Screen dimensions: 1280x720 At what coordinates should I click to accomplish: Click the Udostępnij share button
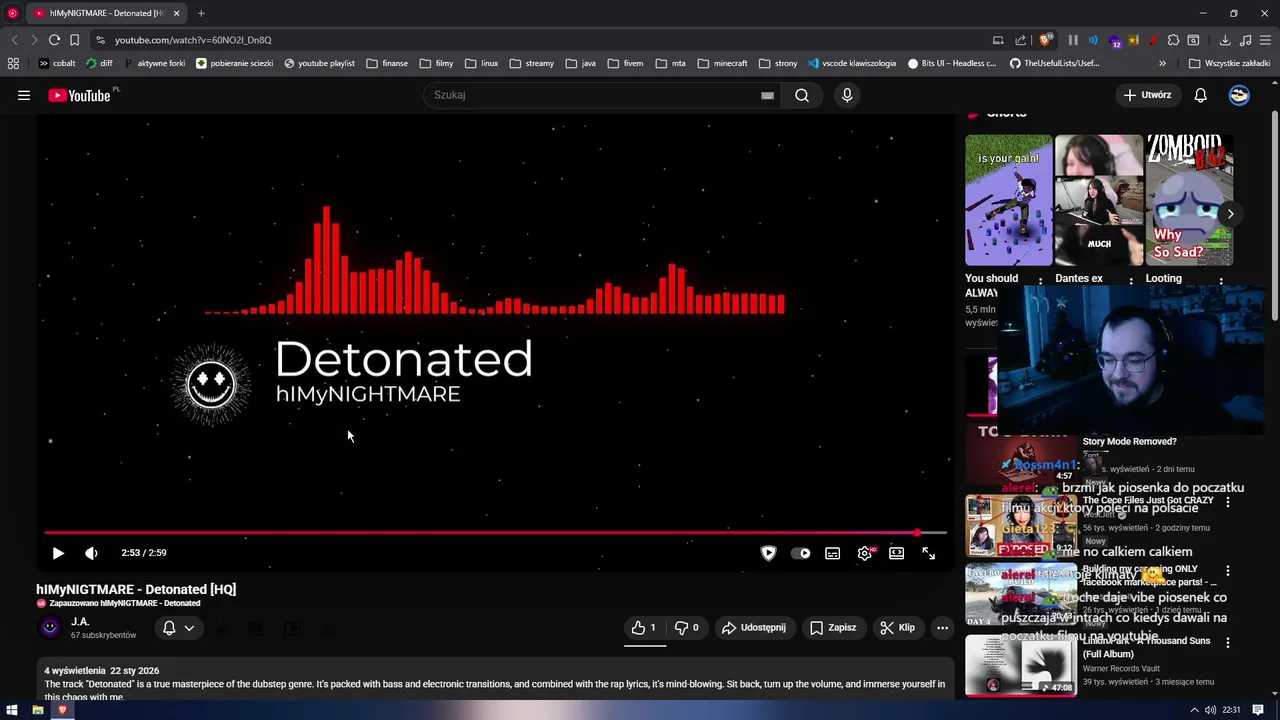click(x=754, y=628)
